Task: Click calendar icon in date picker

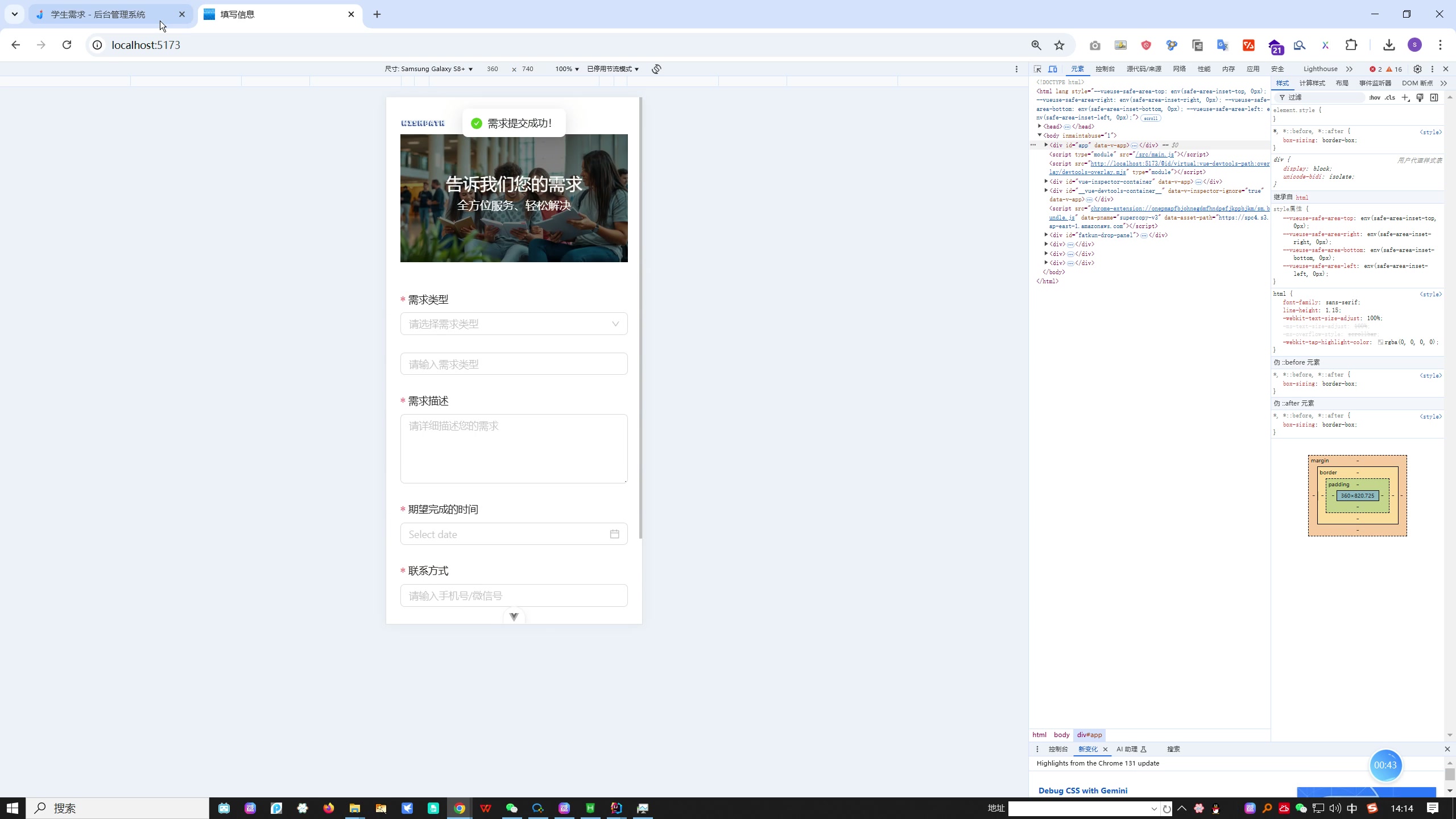Action: pyautogui.click(x=614, y=534)
